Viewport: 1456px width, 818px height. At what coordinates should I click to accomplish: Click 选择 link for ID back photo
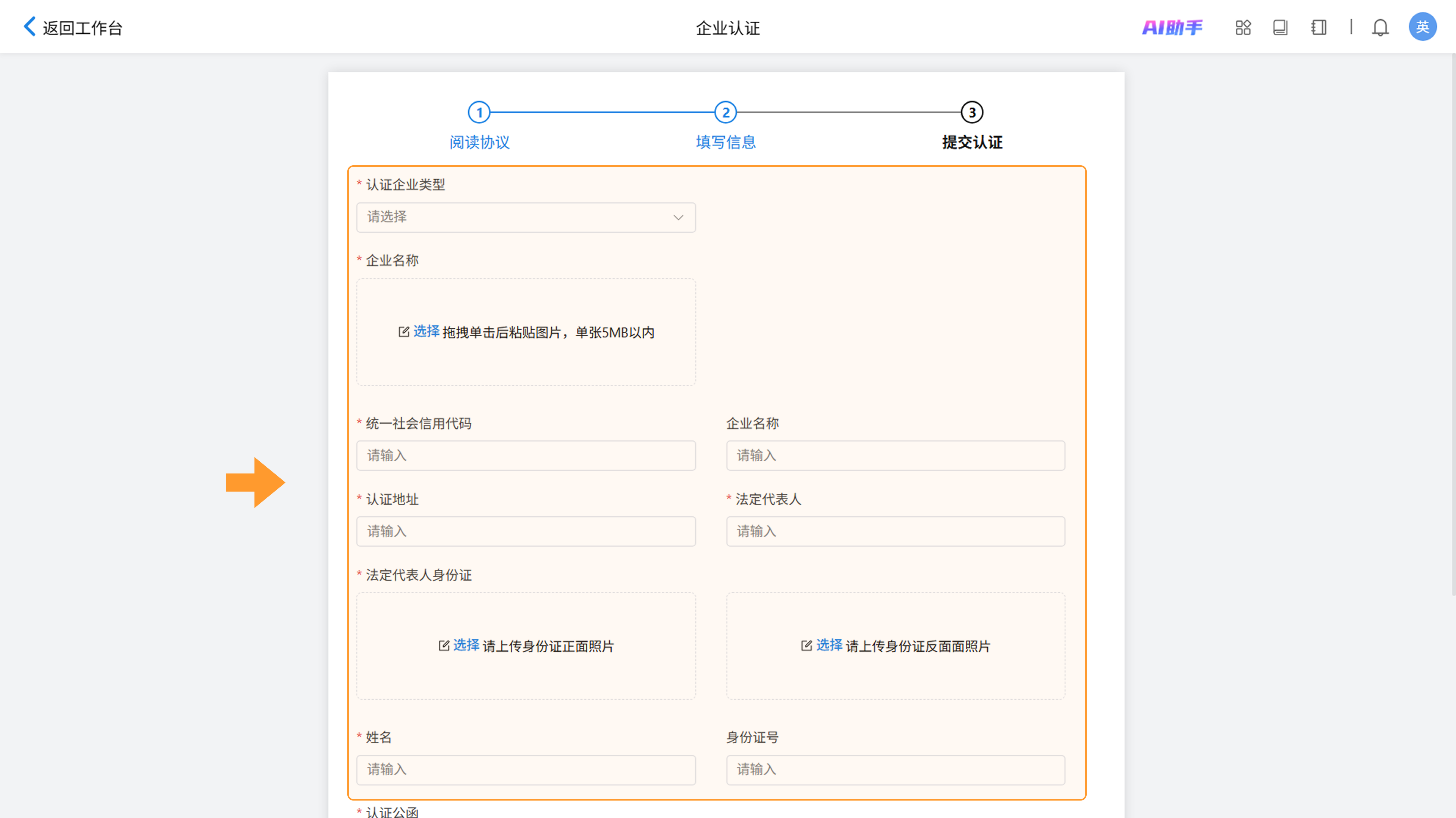coord(828,645)
